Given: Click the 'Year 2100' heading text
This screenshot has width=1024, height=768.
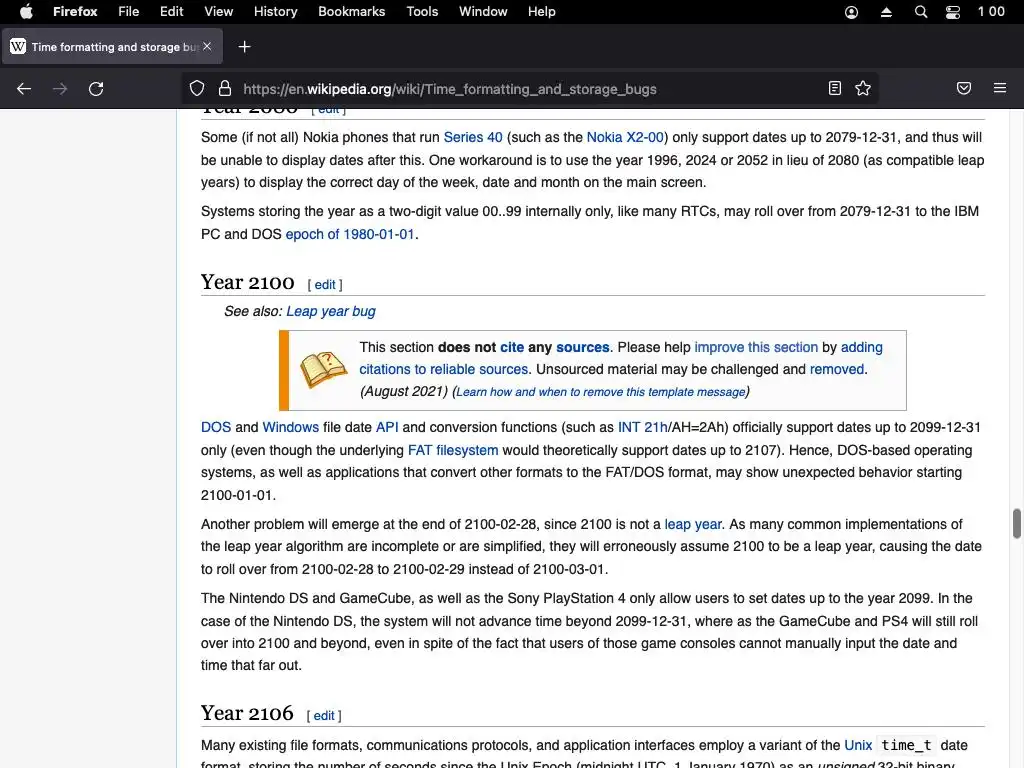Looking at the screenshot, I should (248, 282).
